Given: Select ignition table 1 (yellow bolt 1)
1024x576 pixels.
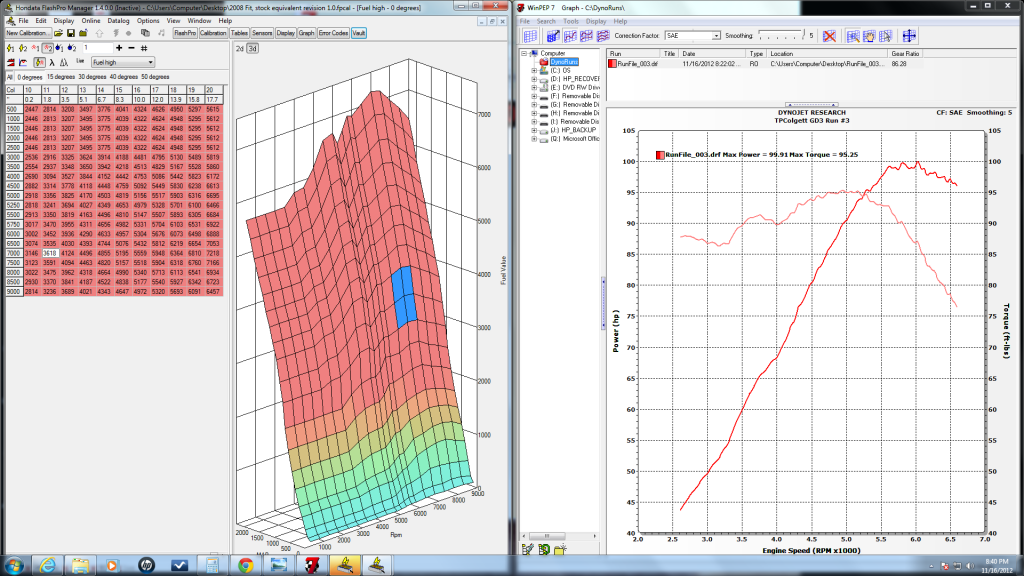Looking at the screenshot, I should (x=10, y=48).
